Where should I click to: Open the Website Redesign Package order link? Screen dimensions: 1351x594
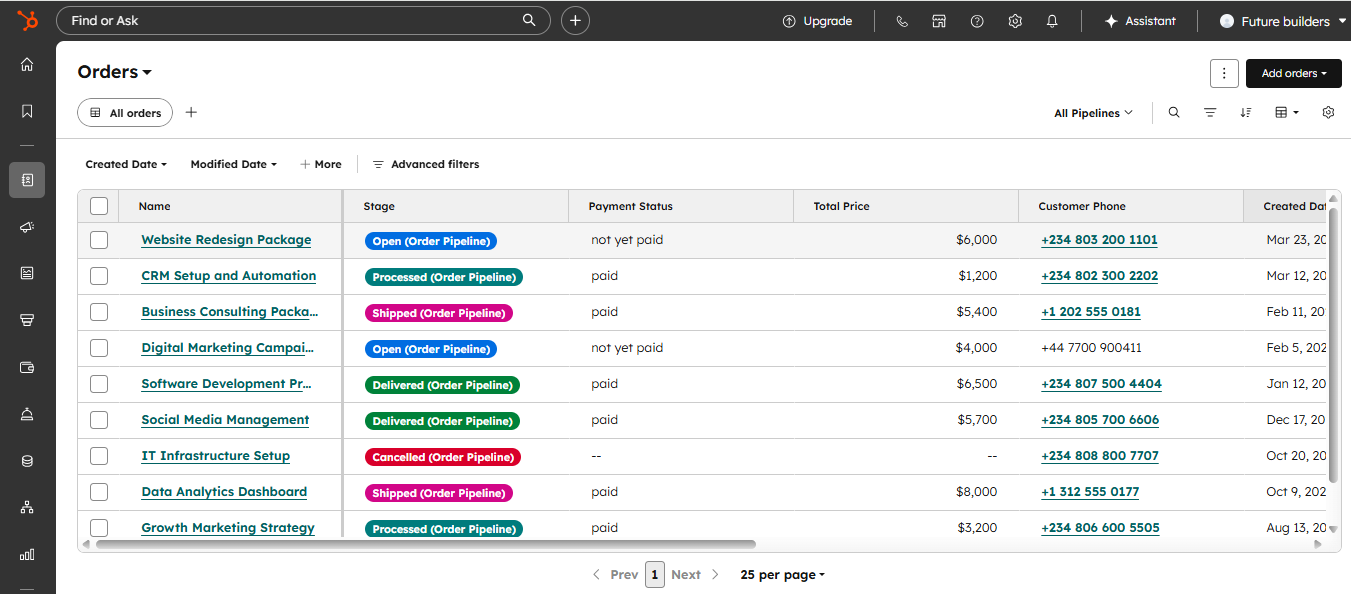click(226, 240)
